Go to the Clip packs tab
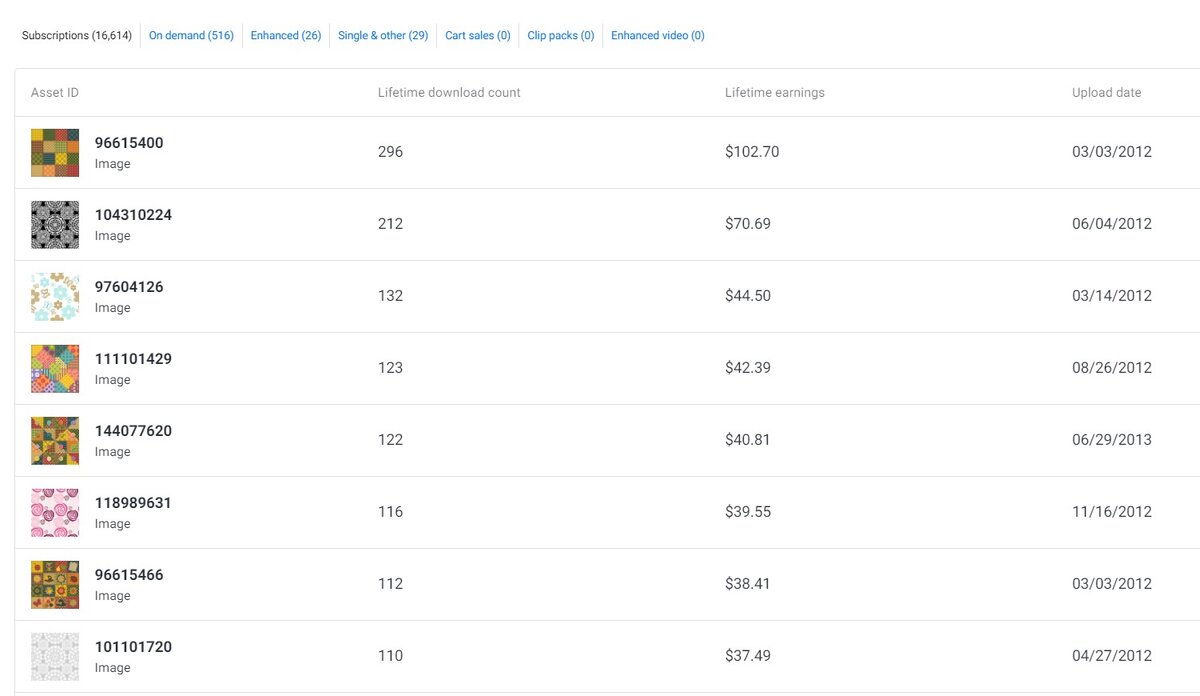 tap(561, 36)
